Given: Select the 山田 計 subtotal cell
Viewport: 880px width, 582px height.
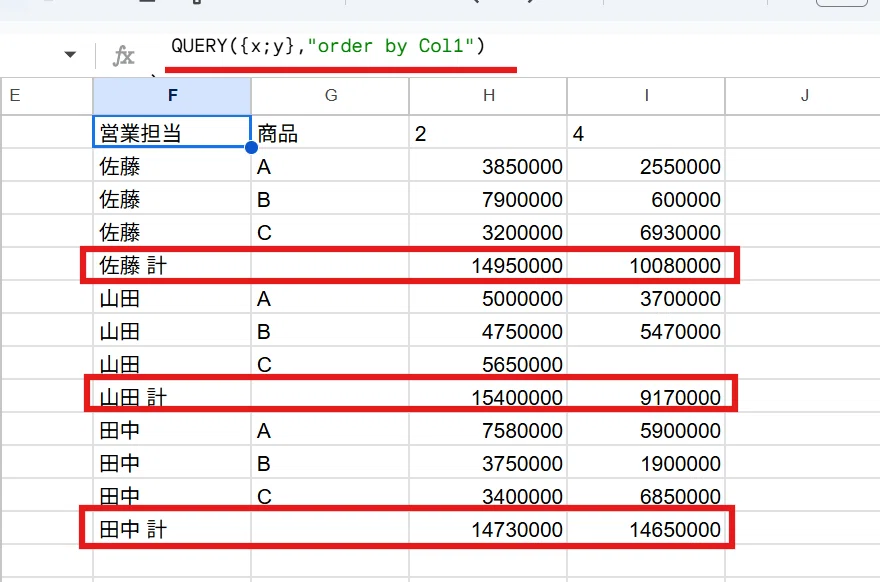Looking at the screenshot, I should coord(172,396).
